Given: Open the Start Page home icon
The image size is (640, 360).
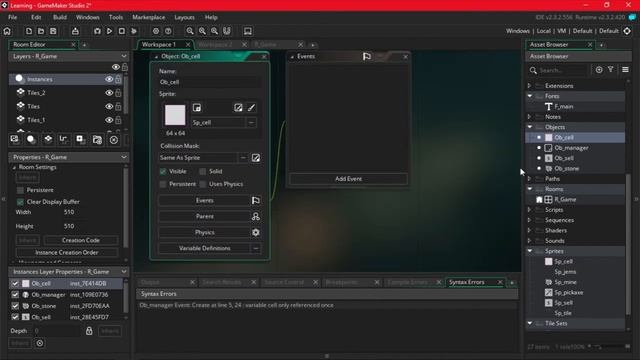Looking at the screenshot, I should pyautogui.click(x=7, y=31).
